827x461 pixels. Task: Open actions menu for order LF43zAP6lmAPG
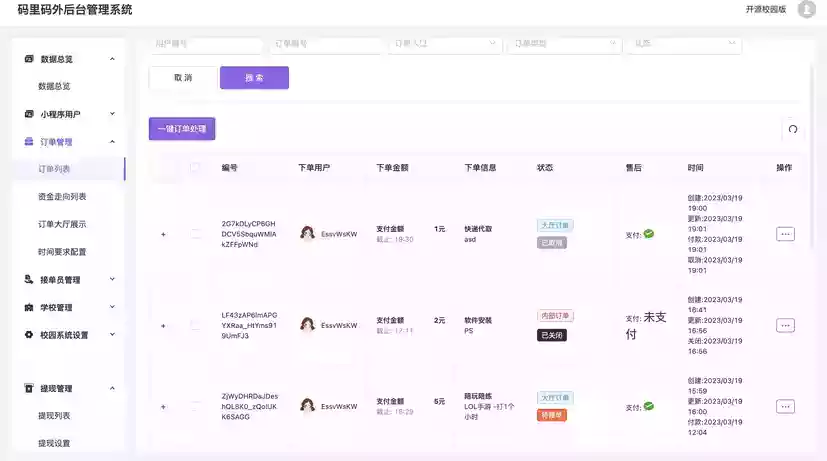click(785, 325)
